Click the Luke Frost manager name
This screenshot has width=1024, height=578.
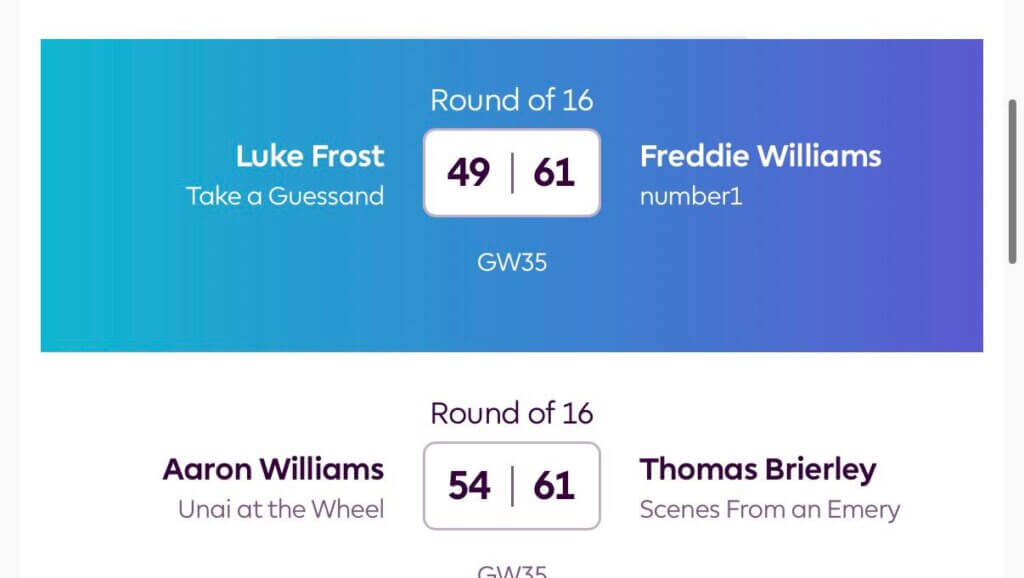pos(310,156)
